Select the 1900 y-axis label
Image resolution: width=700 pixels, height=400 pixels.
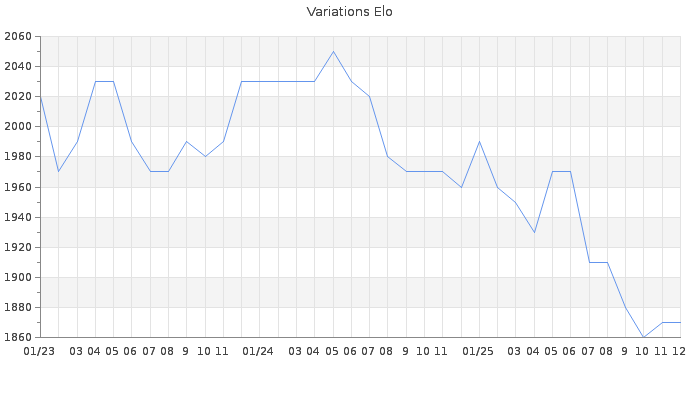pyautogui.click(x=18, y=277)
